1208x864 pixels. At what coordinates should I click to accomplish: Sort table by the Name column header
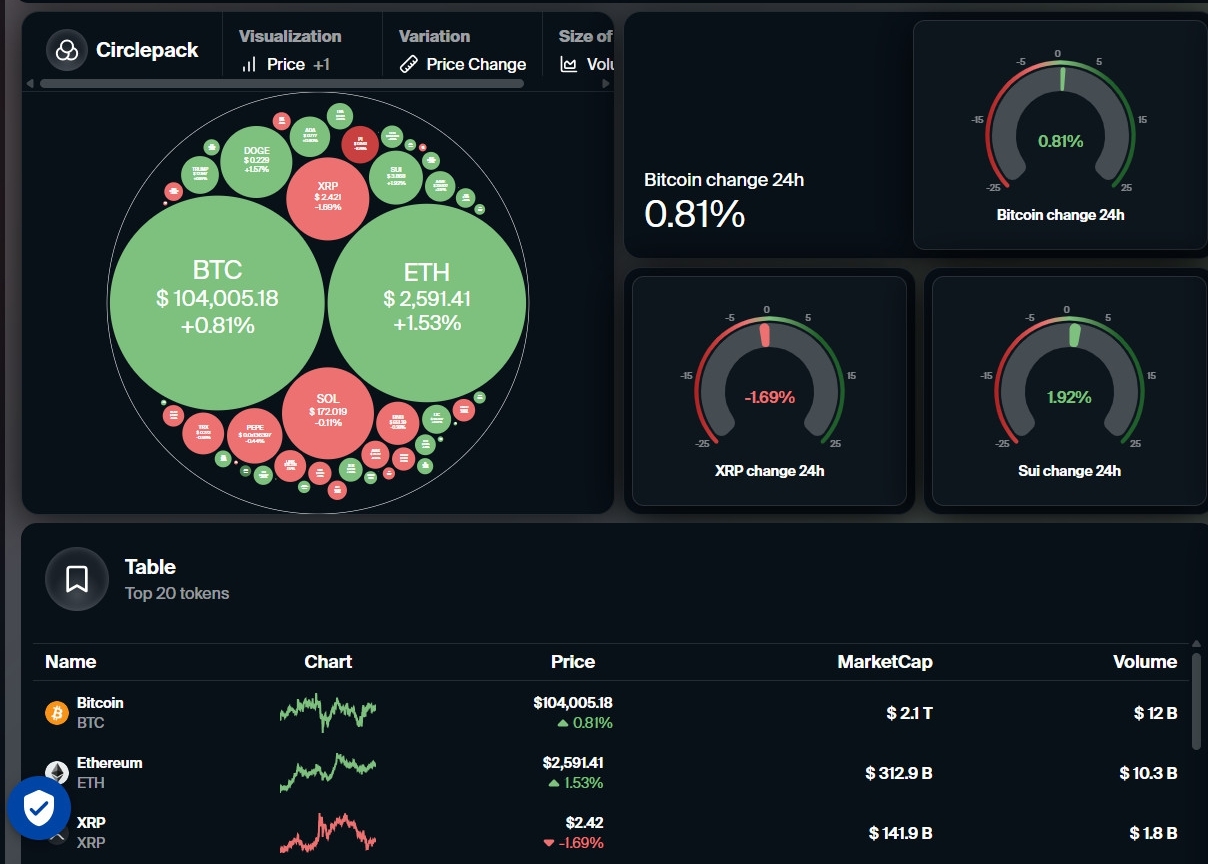pos(71,662)
